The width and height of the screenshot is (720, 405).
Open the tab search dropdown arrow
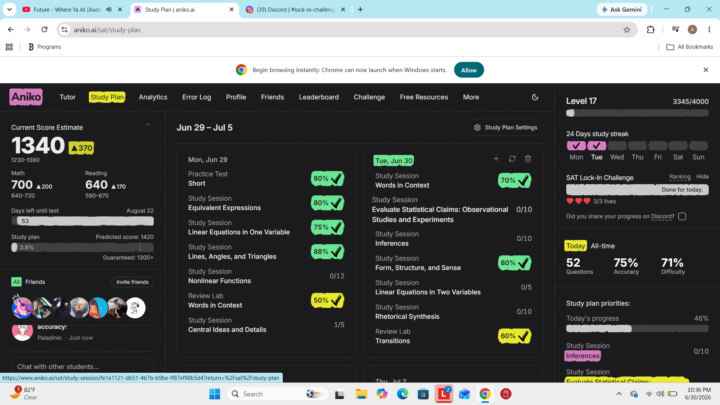point(9,9)
